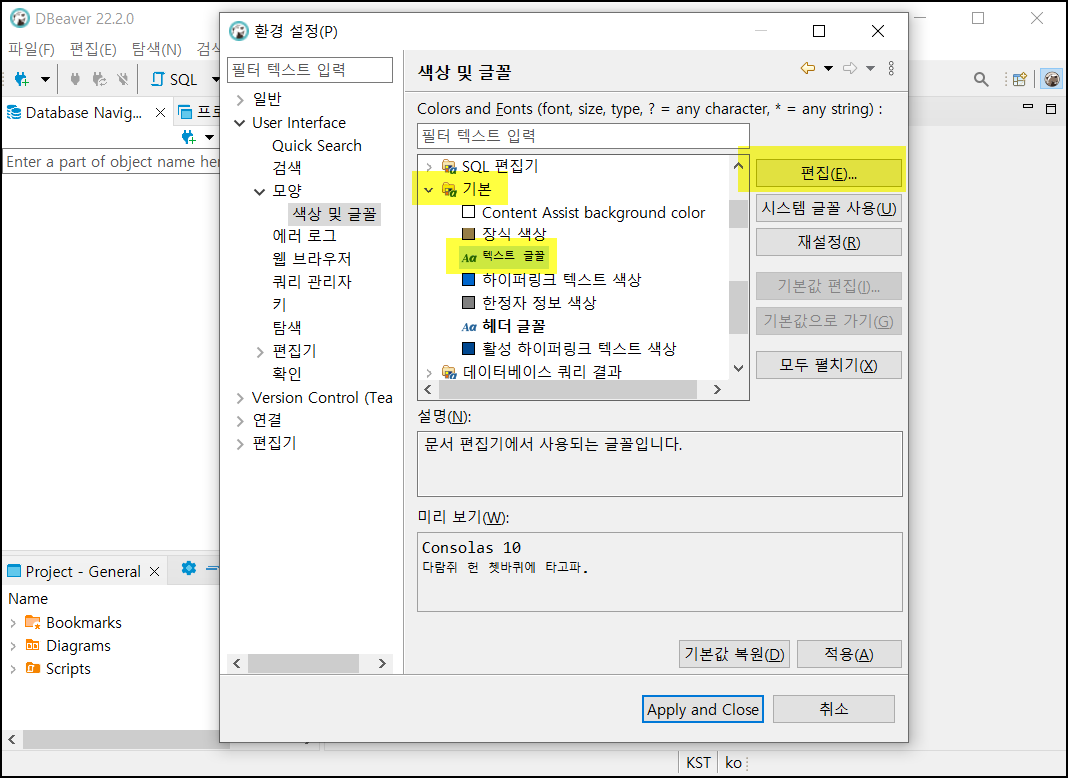Click the Open Perspective icon
The width and height of the screenshot is (1068, 778).
[x=1020, y=79]
